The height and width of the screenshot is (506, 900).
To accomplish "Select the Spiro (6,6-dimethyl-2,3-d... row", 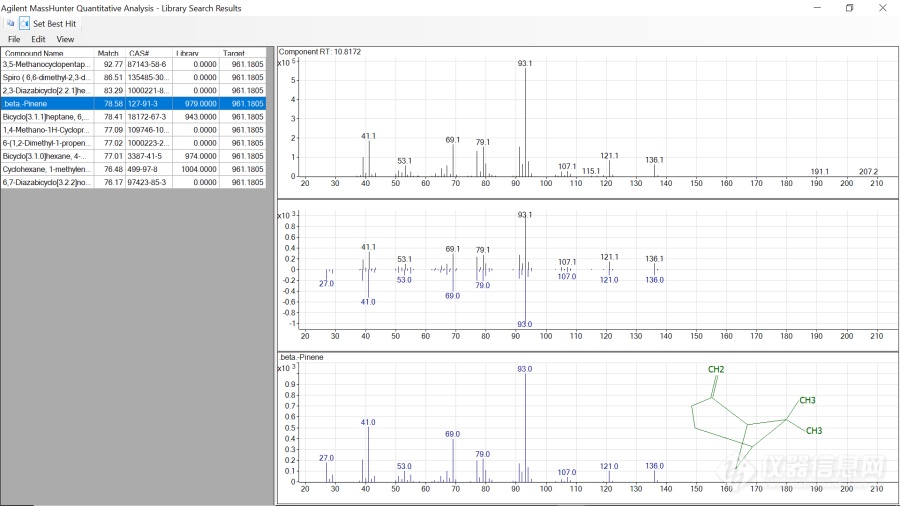I will 133,77.
